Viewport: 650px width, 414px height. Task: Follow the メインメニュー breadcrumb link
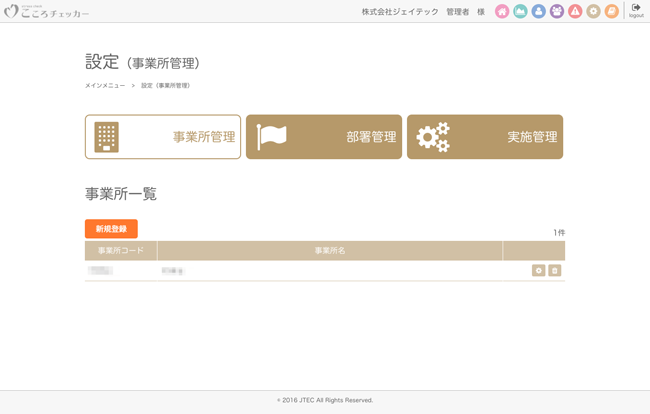click(x=105, y=85)
